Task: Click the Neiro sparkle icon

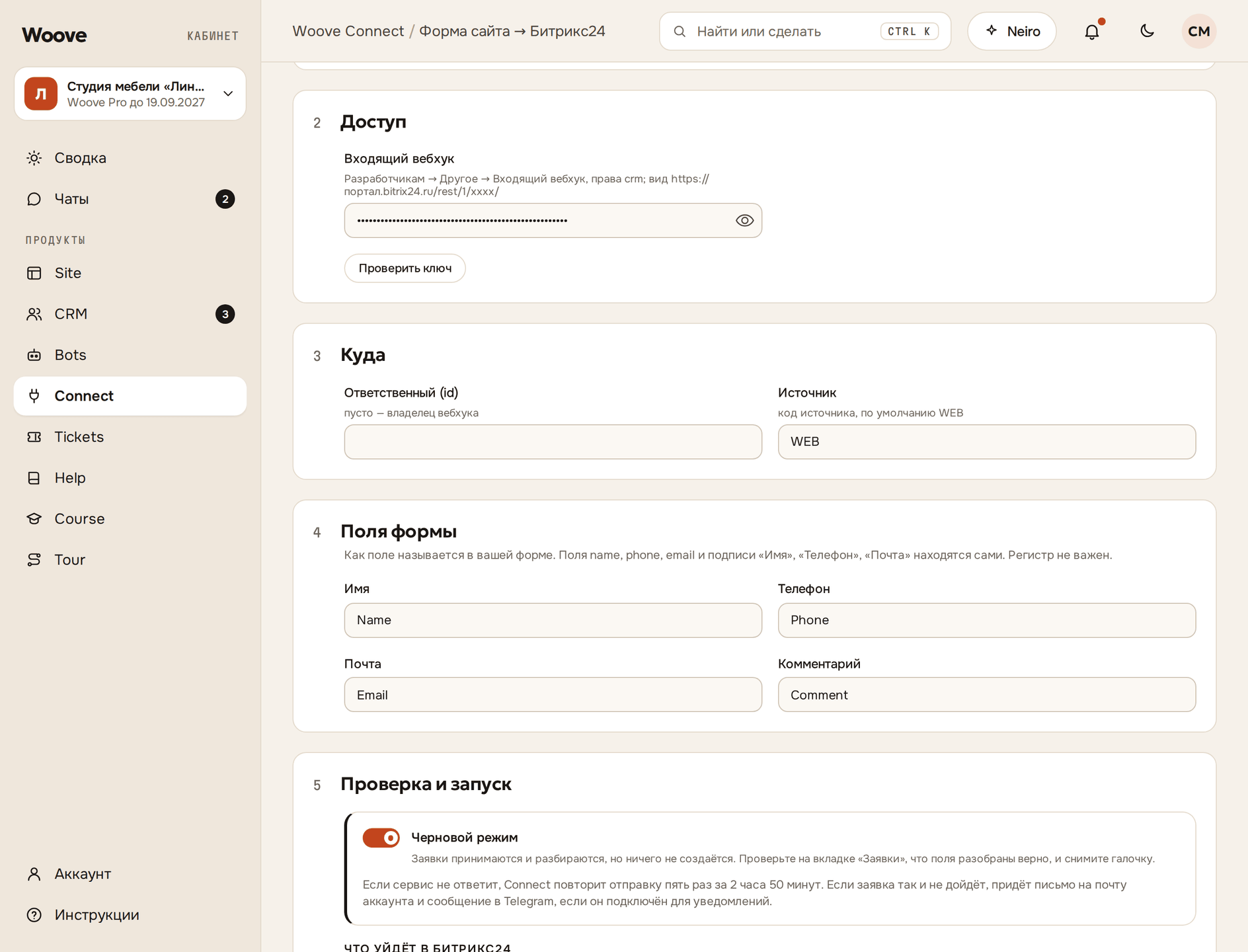Action: point(992,30)
